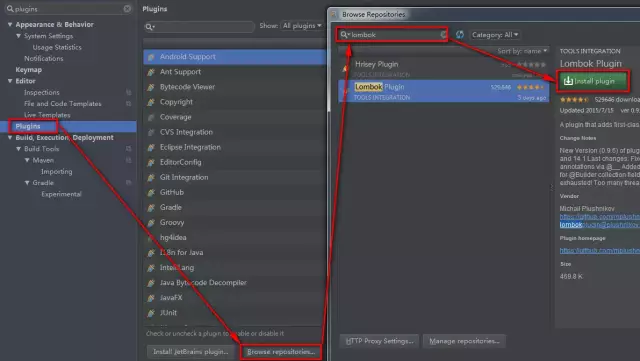Click the Browse repositories button
This screenshot has height=361, width=640.
(x=281, y=352)
